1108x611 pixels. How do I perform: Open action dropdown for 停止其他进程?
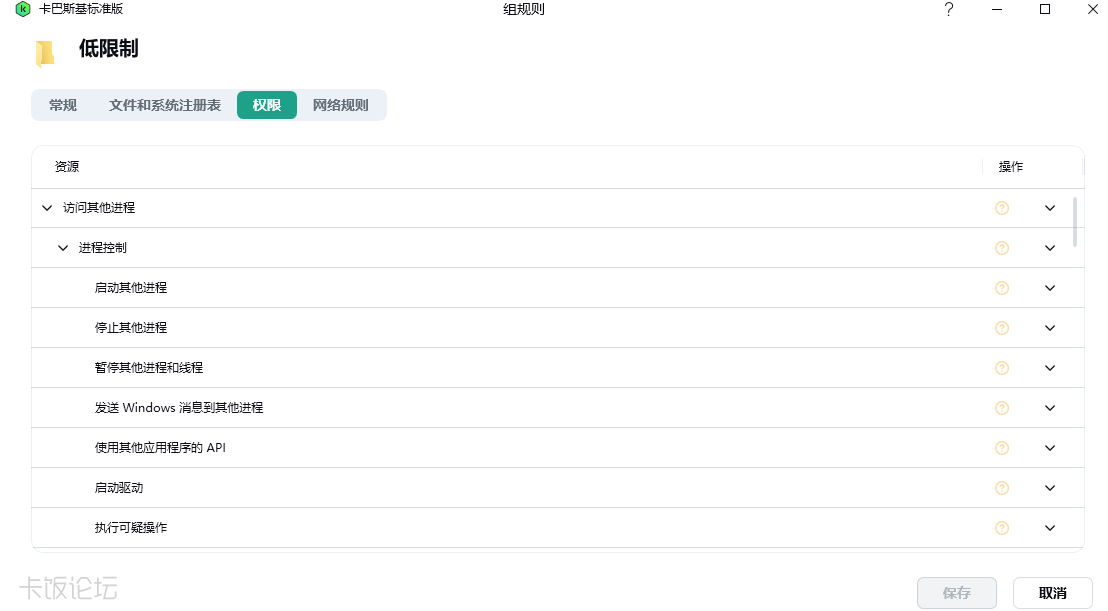[x=1050, y=328]
